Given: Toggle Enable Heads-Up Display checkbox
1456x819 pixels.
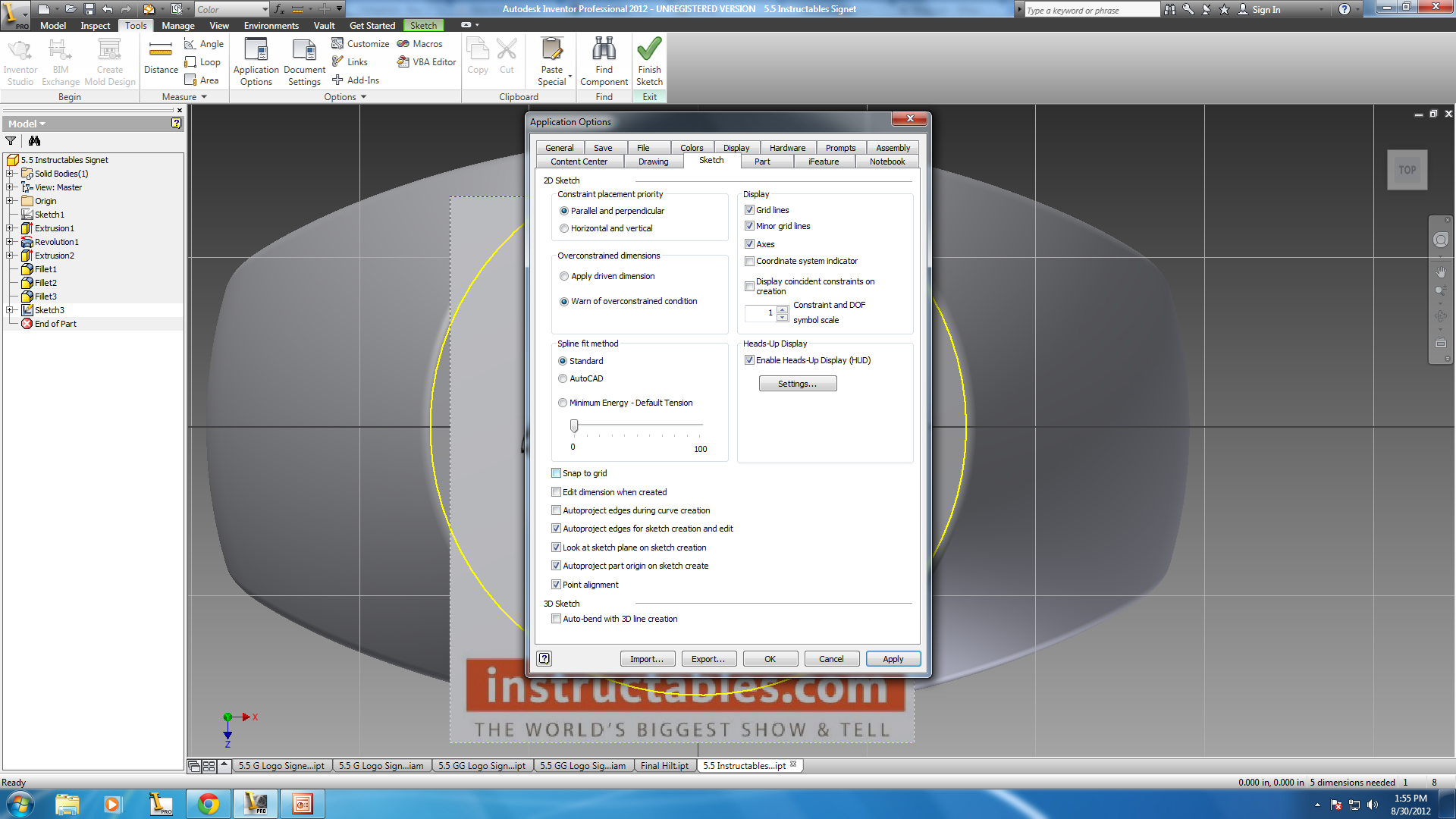Looking at the screenshot, I should pos(749,360).
